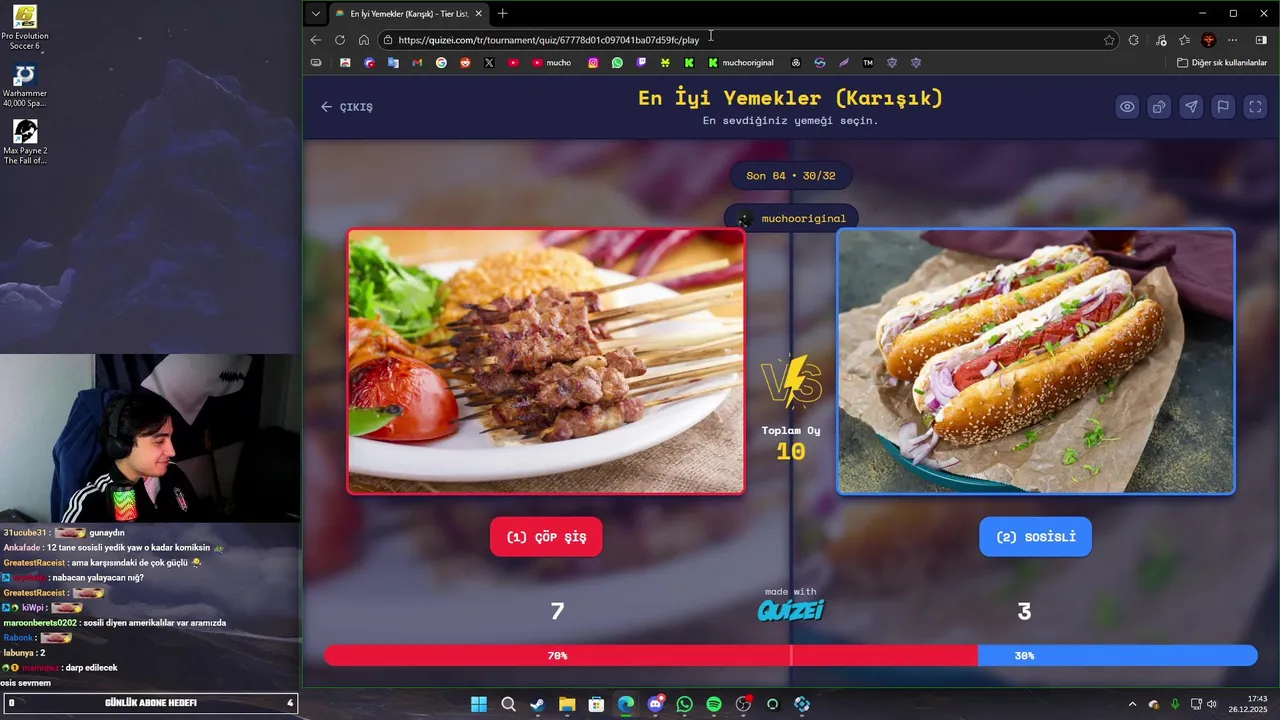Open Microsoft Store from the taskbar

(596, 704)
